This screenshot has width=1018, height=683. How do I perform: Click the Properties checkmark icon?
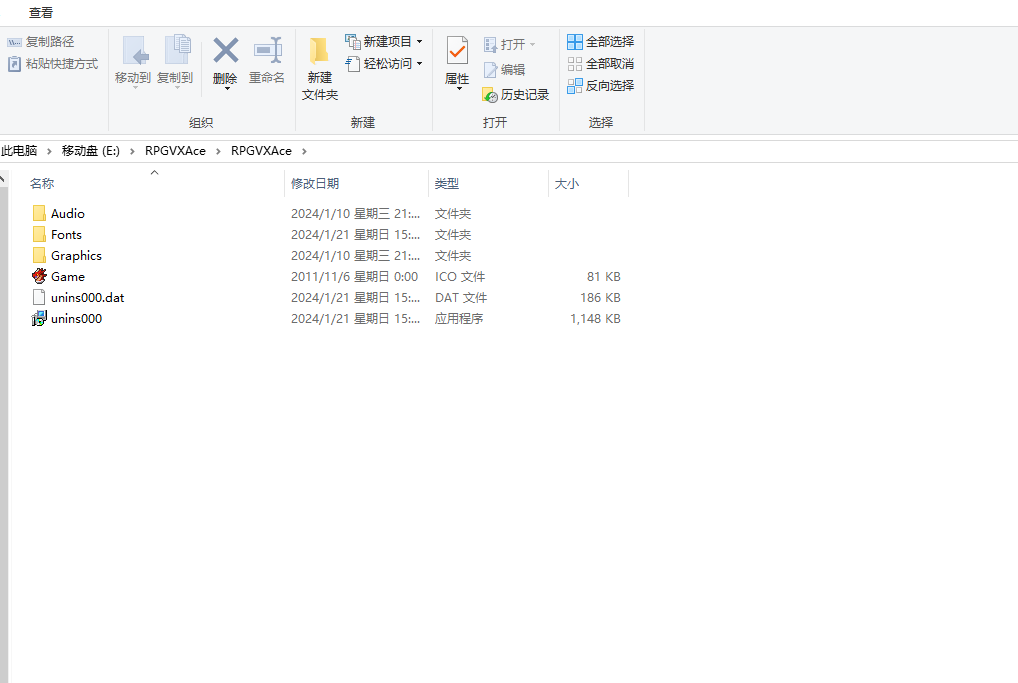click(x=457, y=51)
